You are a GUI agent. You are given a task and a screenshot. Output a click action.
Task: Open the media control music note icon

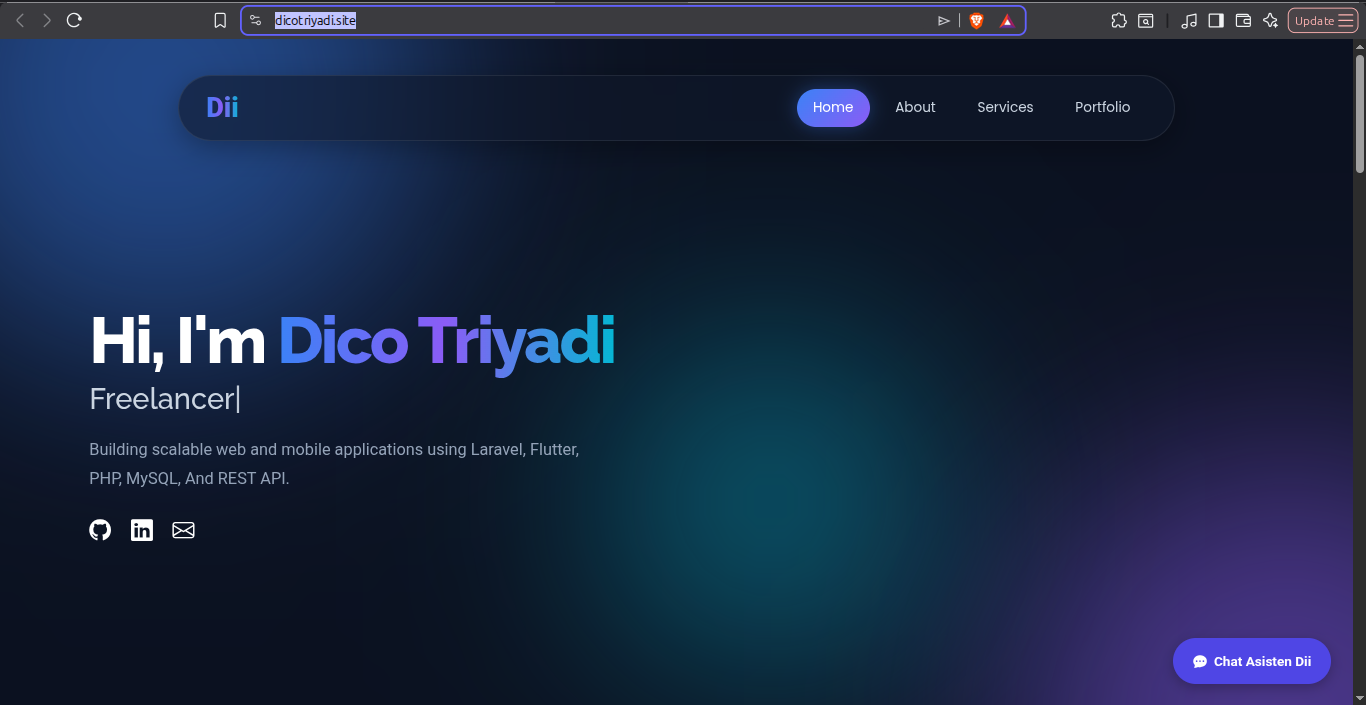point(1189,20)
